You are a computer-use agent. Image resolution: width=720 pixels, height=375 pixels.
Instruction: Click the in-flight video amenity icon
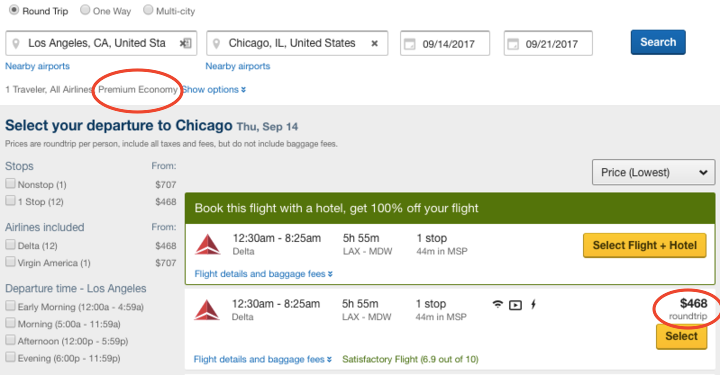(515, 305)
